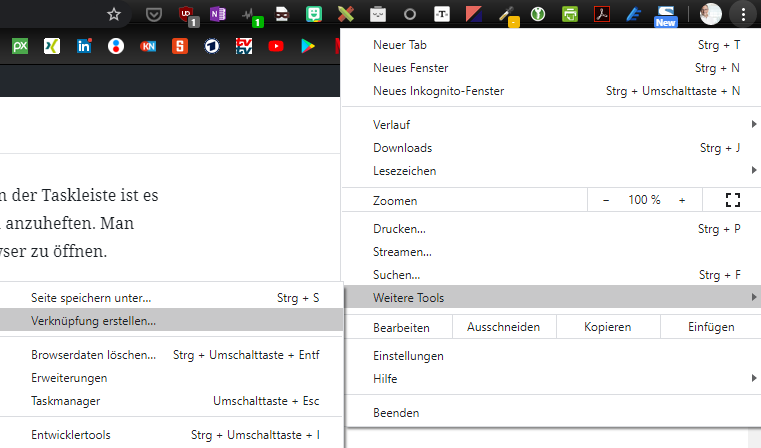Select Neues Fenster menu entry

coord(551,68)
